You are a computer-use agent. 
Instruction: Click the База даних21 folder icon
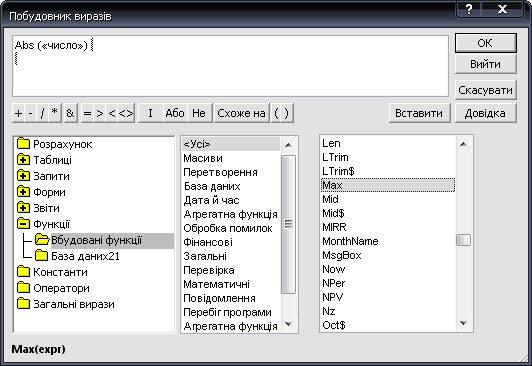tap(41, 256)
